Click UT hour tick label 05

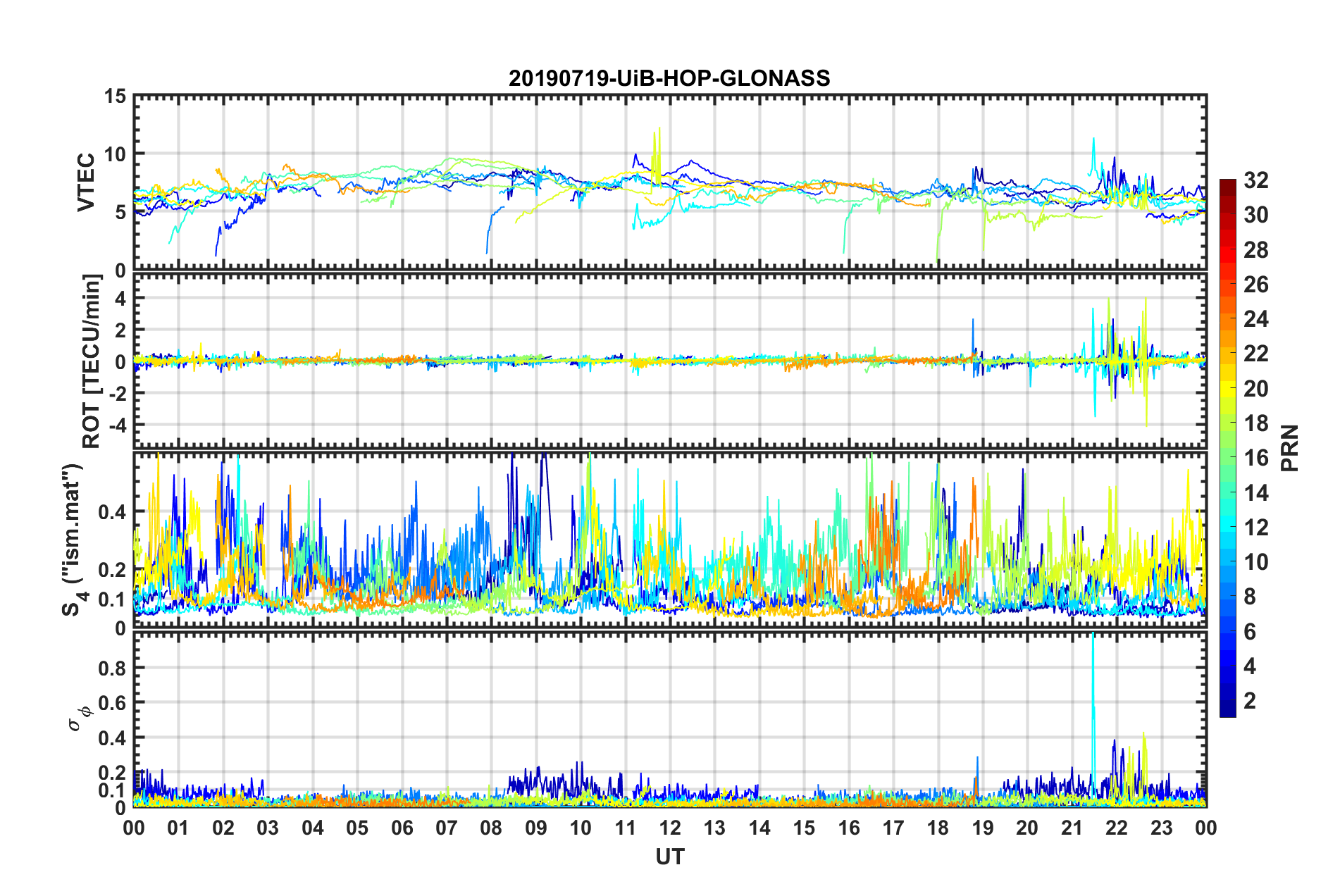tap(357, 828)
